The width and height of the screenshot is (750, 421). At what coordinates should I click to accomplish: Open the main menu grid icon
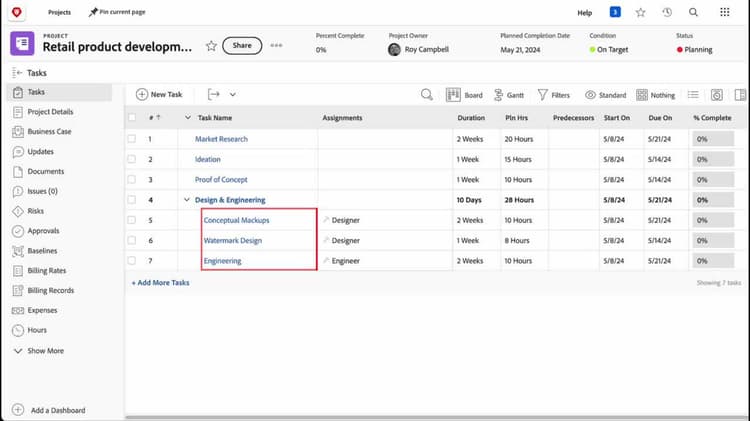(725, 12)
